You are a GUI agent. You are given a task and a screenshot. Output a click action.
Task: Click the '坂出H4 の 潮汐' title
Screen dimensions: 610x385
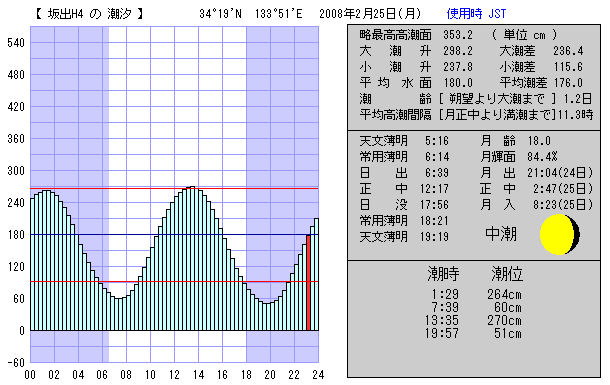click(89, 14)
